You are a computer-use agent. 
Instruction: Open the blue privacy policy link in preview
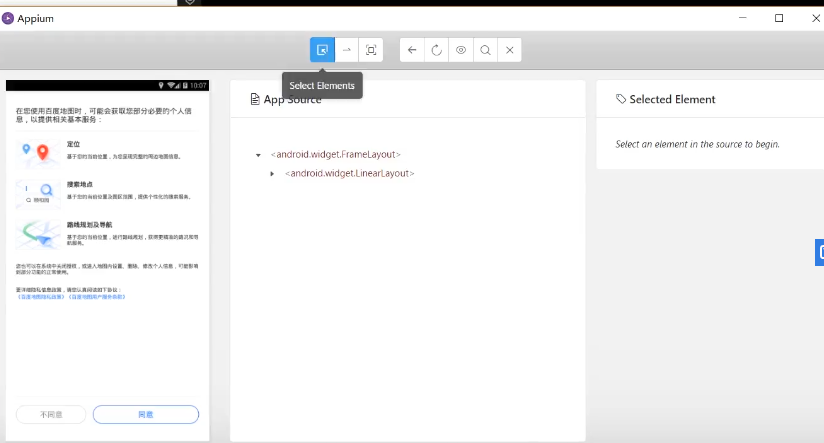(41, 297)
